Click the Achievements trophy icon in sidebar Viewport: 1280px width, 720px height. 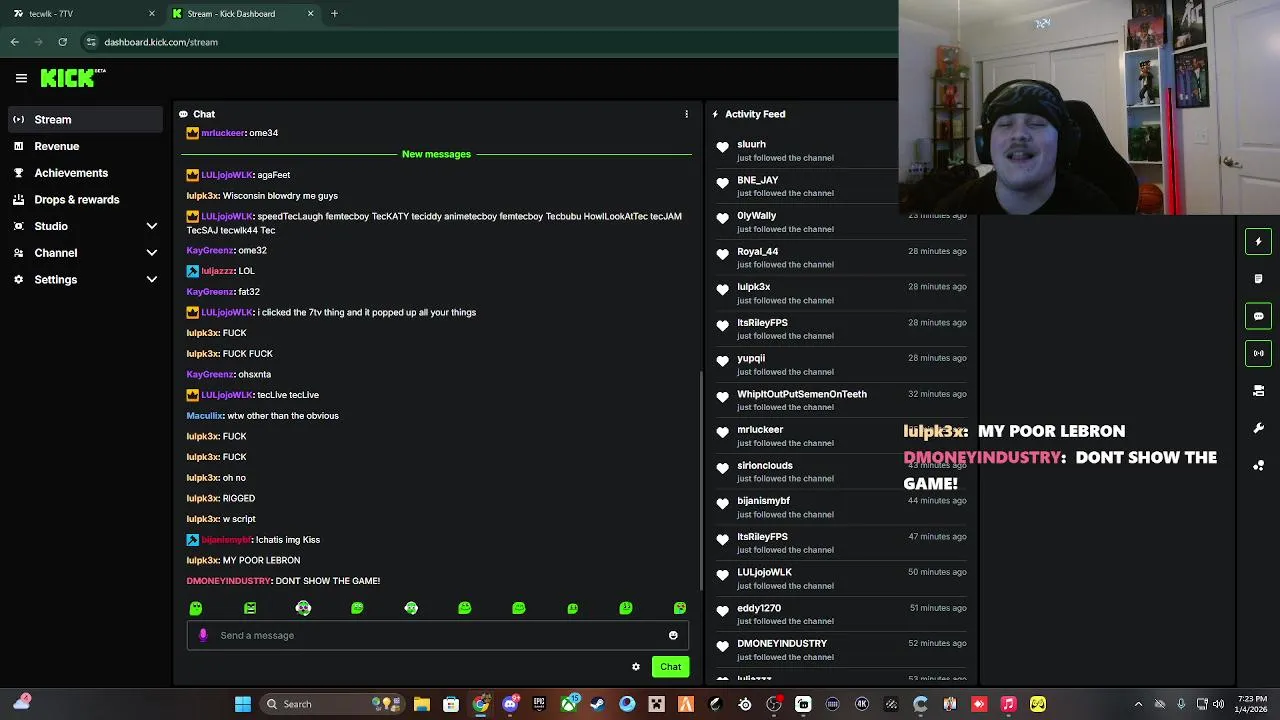pos(18,173)
